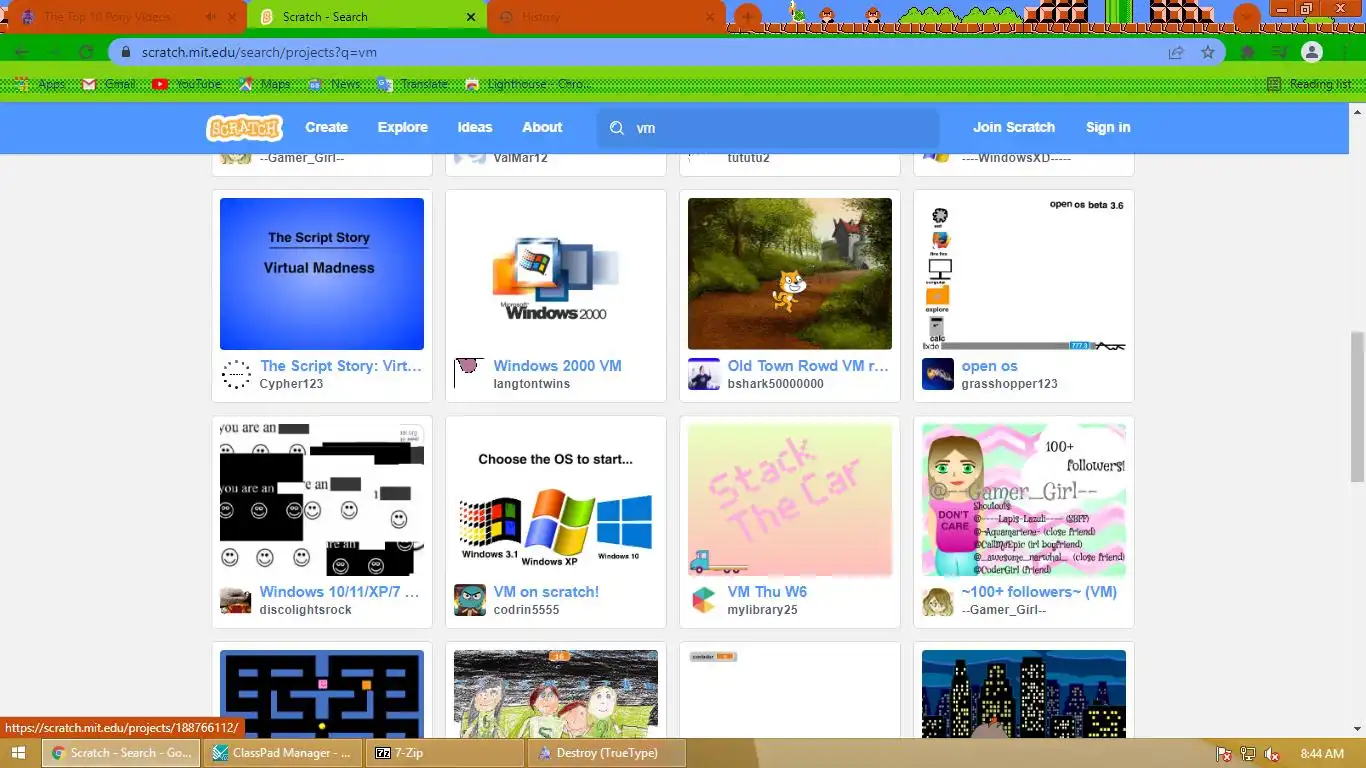Image resolution: width=1366 pixels, height=768 pixels.
Task: Visit codrin5555's profile name
Action: coord(526,610)
